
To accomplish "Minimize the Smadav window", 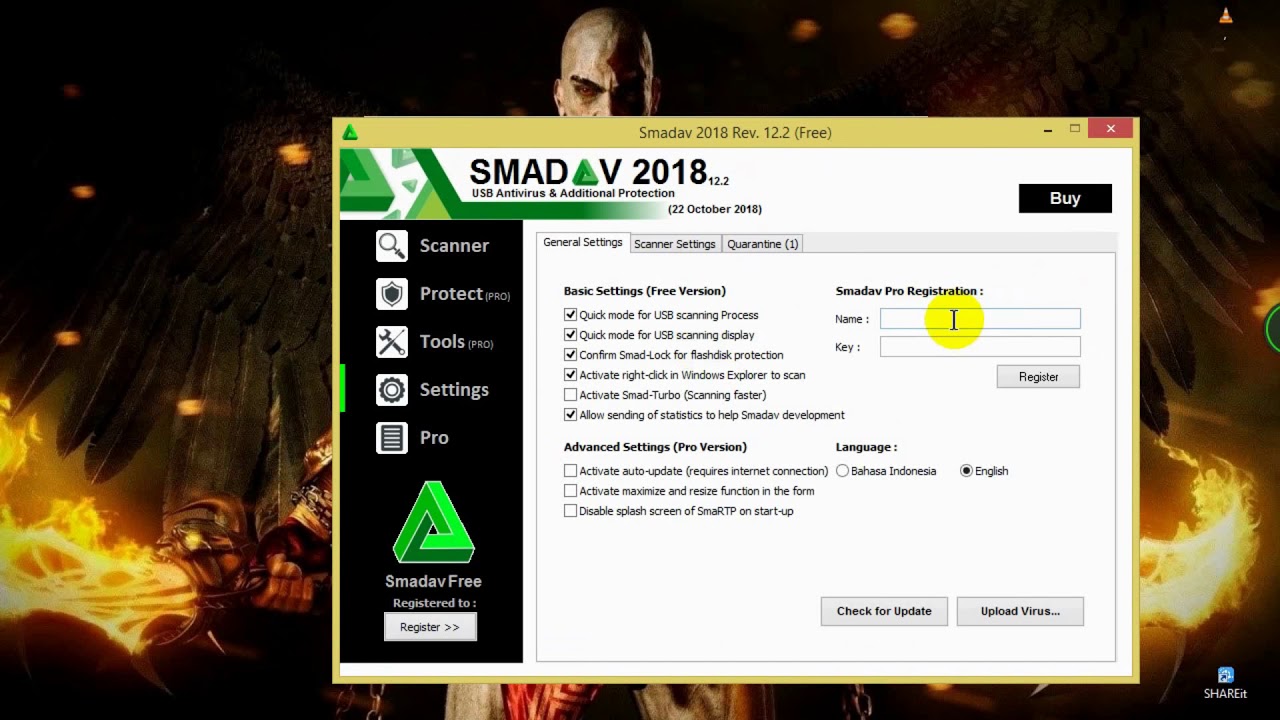I will (1047, 129).
